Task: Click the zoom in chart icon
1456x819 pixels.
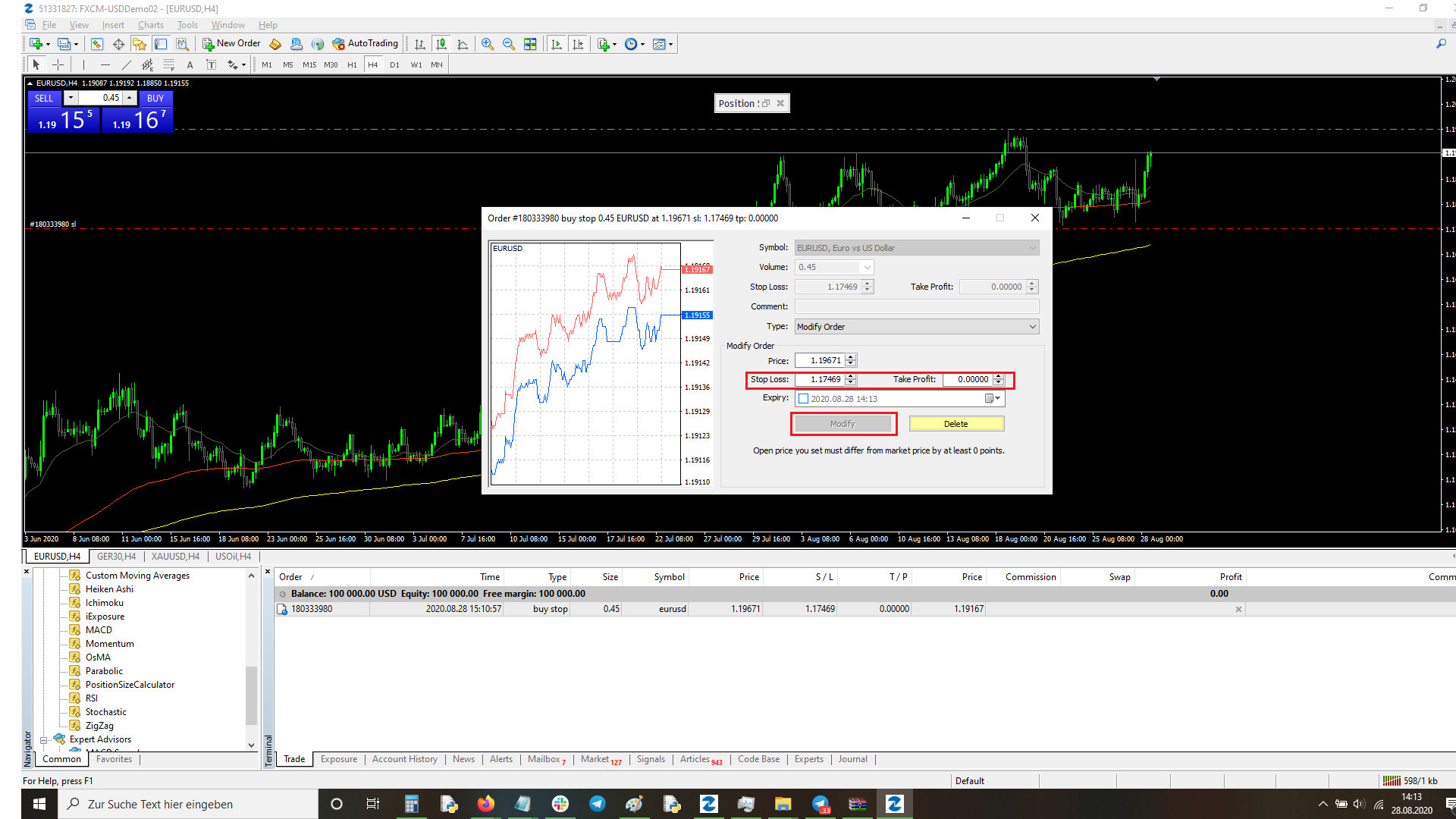Action: (x=488, y=44)
